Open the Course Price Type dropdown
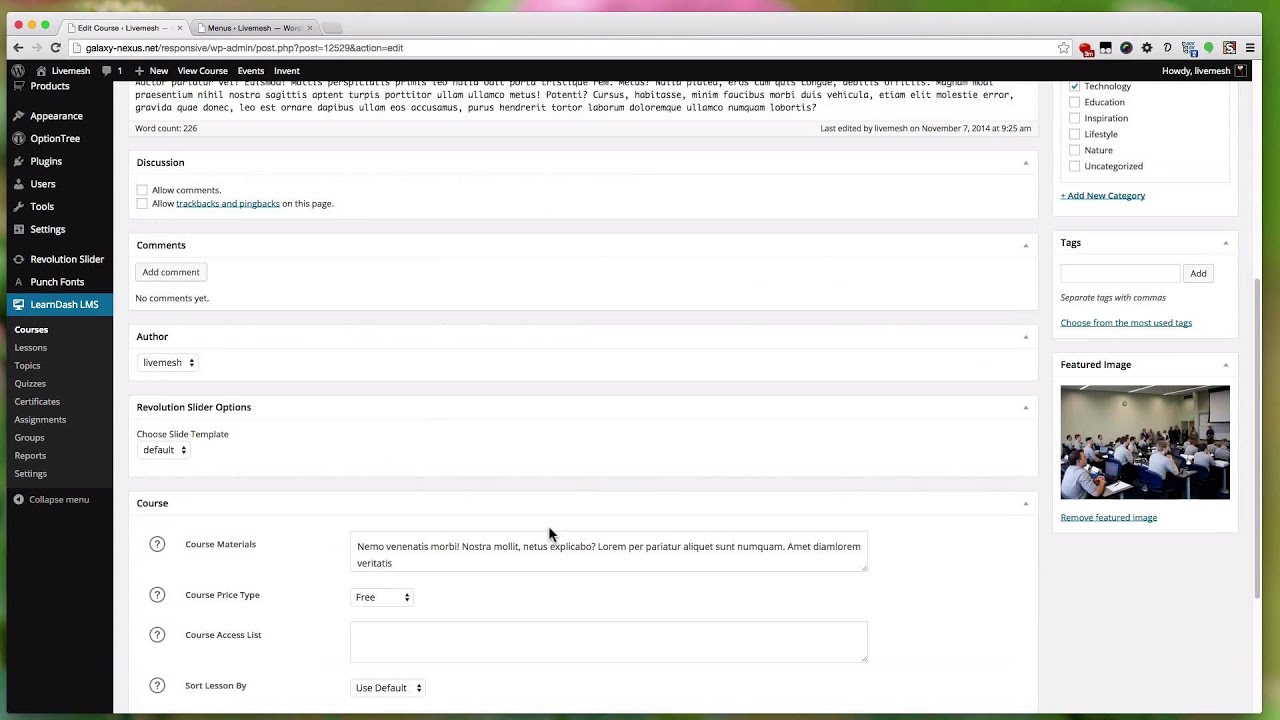The height and width of the screenshot is (720, 1280). 382,597
